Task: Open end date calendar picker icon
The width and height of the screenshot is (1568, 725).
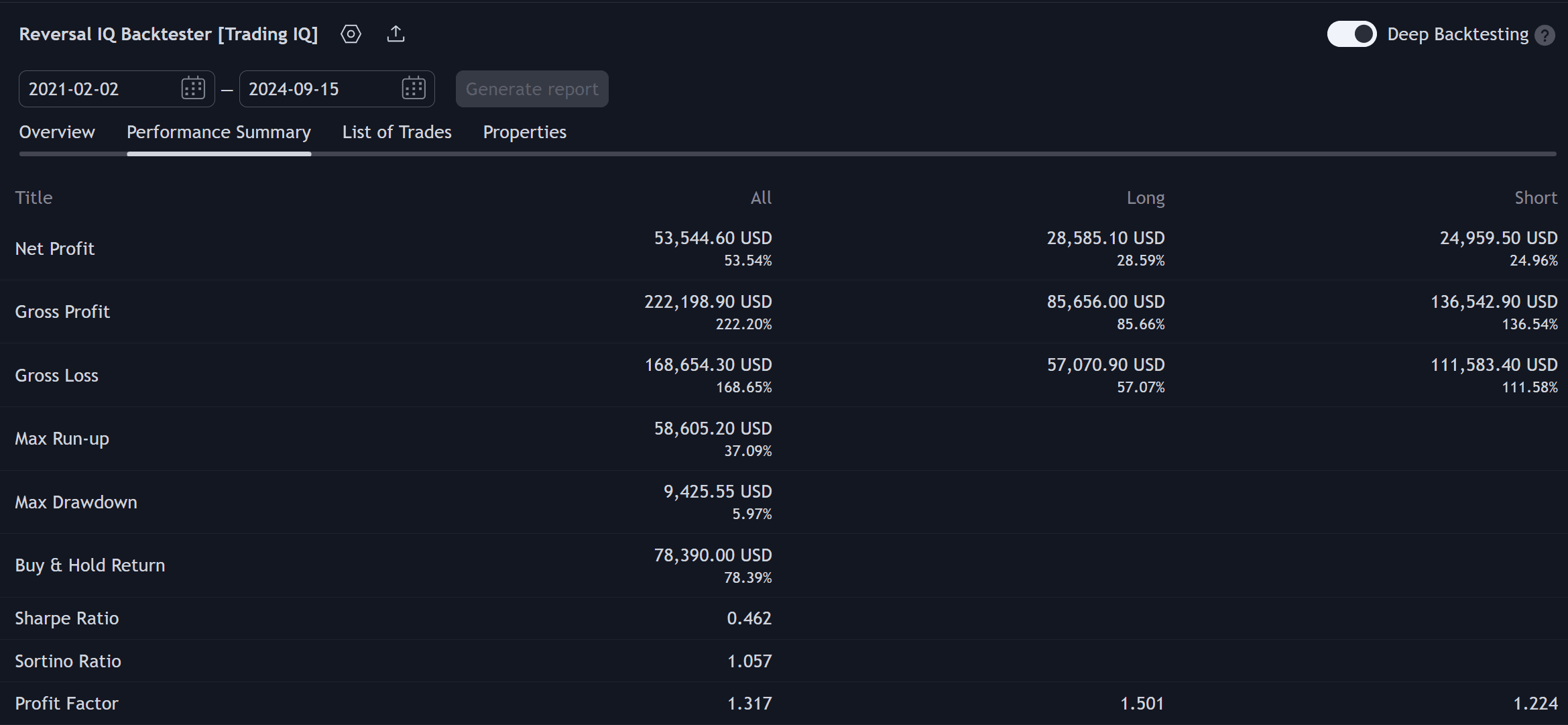Action: click(413, 89)
